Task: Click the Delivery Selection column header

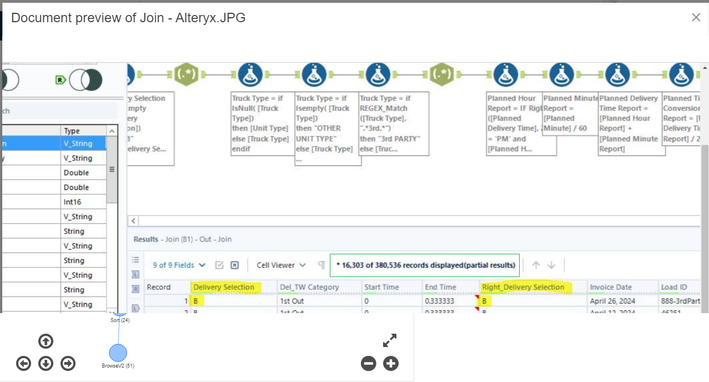Action: (x=233, y=287)
